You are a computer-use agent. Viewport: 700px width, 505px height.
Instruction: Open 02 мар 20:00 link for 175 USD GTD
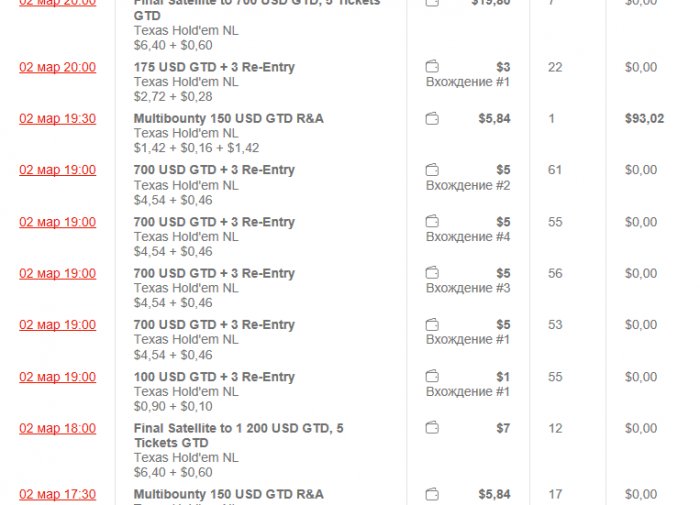[57, 67]
